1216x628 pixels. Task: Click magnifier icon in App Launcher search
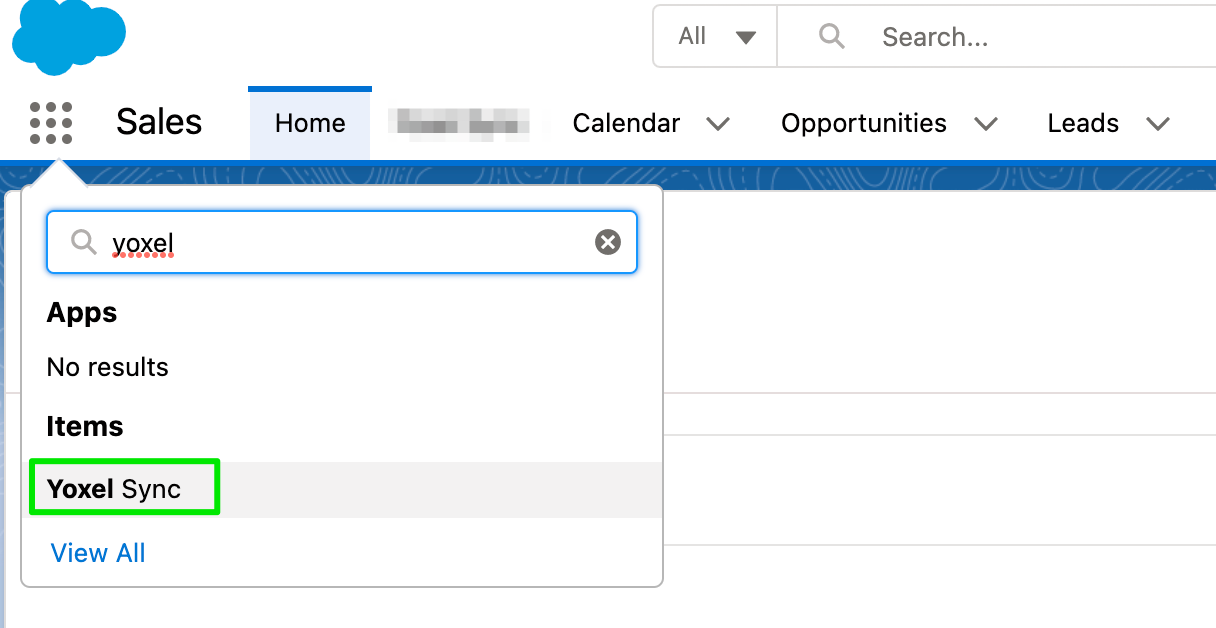[x=84, y=242]
